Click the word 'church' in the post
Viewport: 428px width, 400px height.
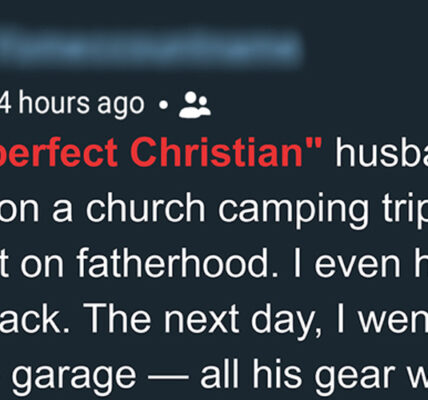[x=145, y=207]
